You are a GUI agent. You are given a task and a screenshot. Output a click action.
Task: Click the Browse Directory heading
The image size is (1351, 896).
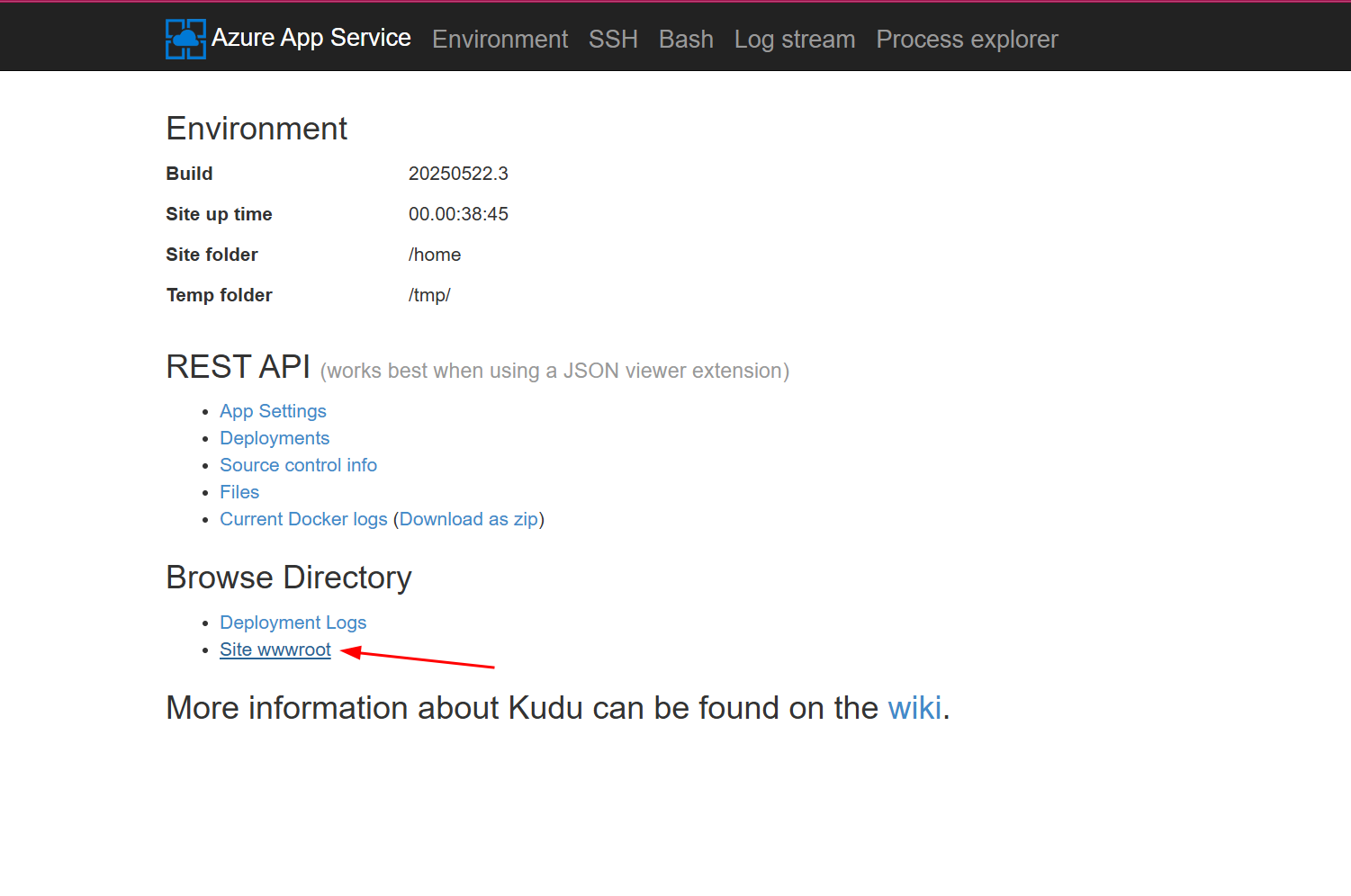click(289, 578)
